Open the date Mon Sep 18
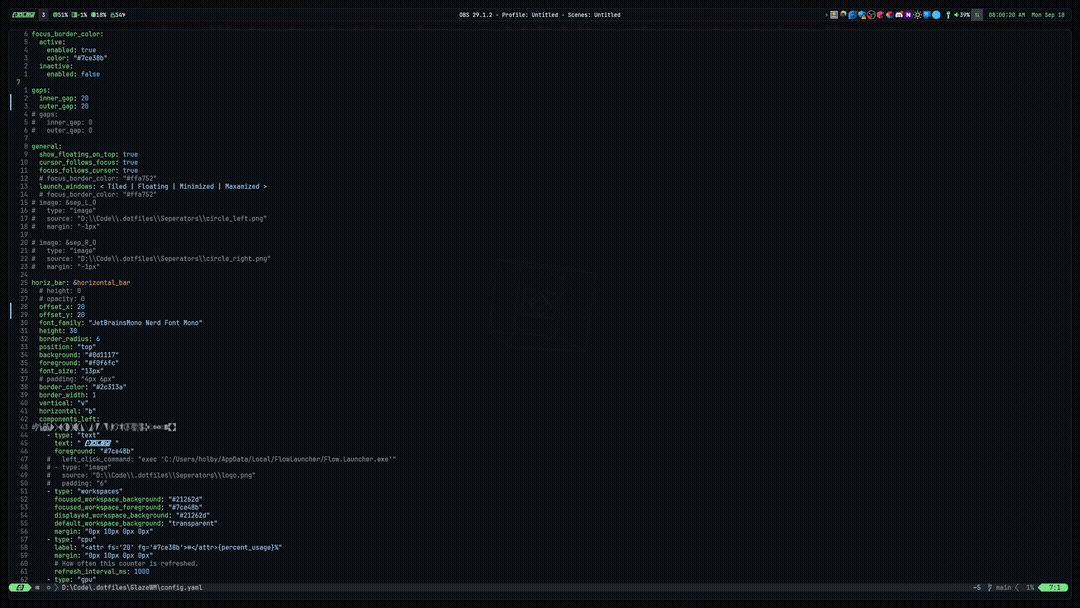This screenshot has height=608, width=1080. tap(1048, 15)
